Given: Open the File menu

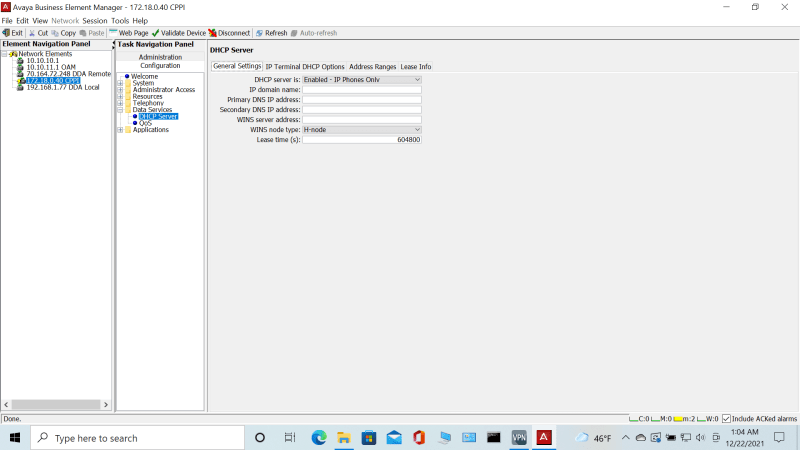Looking at the screenshot, I should tap(7, 21).
